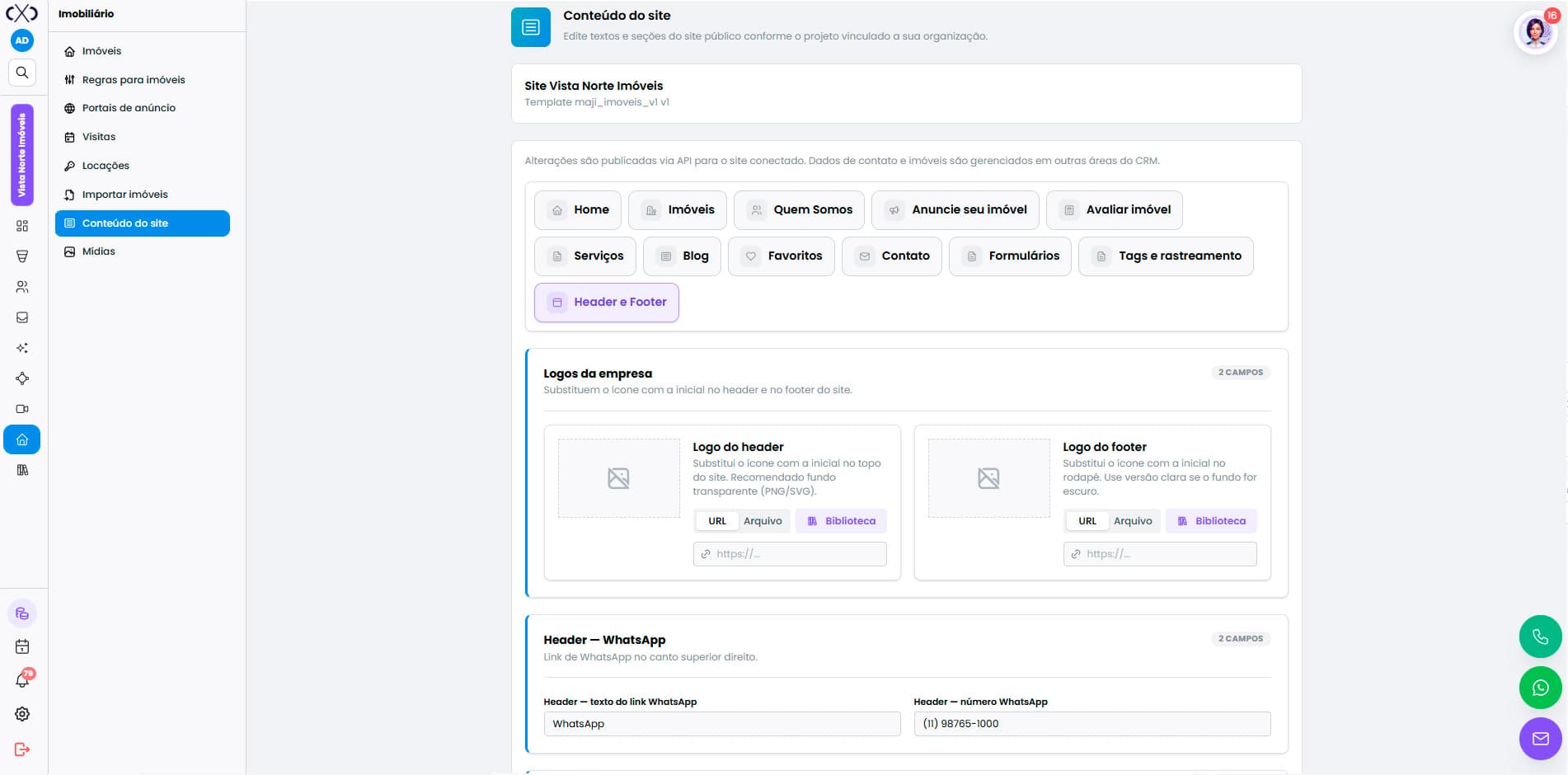This screenshot has height=775, width=1568.
Task: Click Logo do header URL input field
Action: tap(790, 554)
